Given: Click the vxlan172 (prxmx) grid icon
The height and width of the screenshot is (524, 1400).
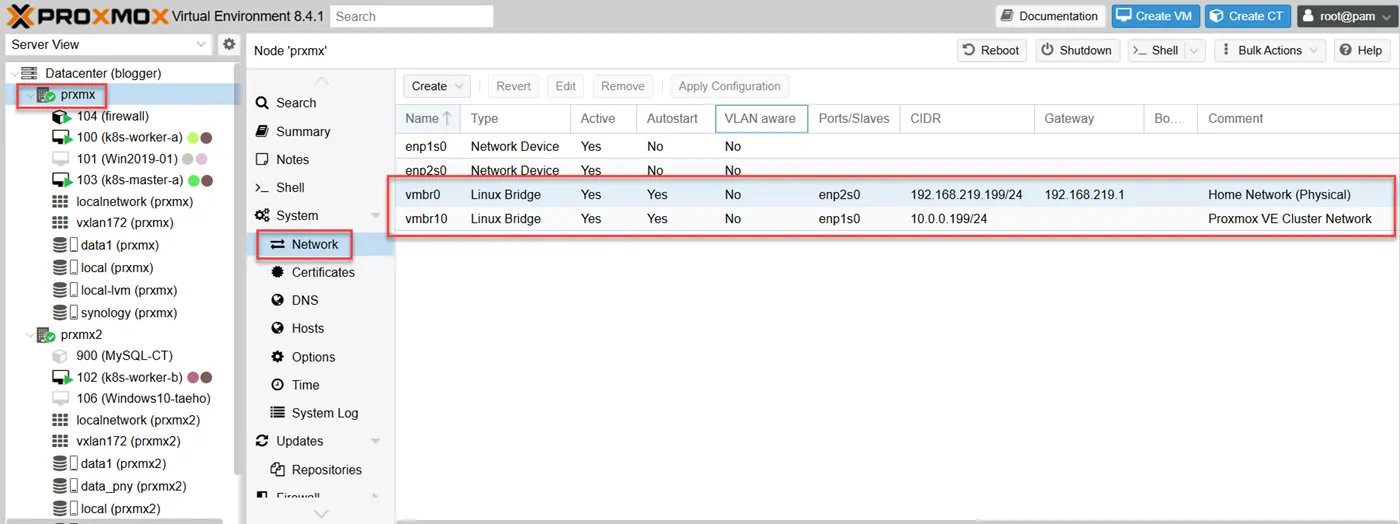Looking at the screenshot, I should pos(61,223).
